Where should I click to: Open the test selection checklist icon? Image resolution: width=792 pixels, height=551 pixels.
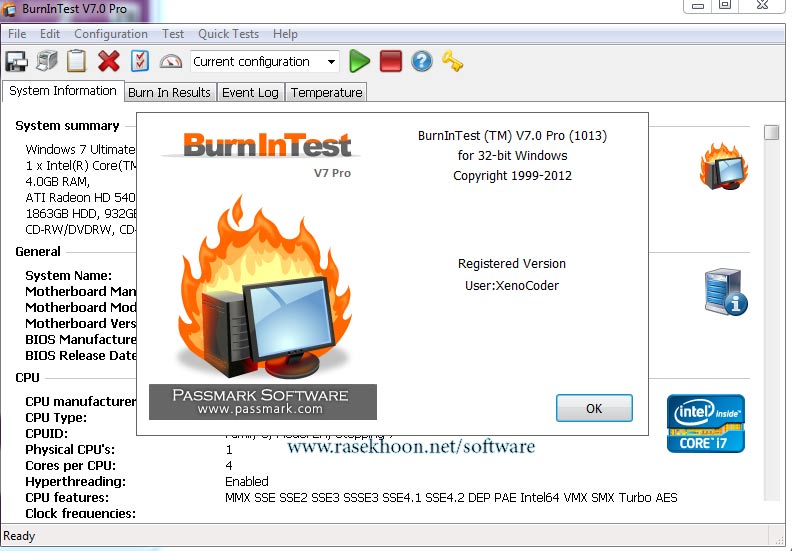coord(139,61)
